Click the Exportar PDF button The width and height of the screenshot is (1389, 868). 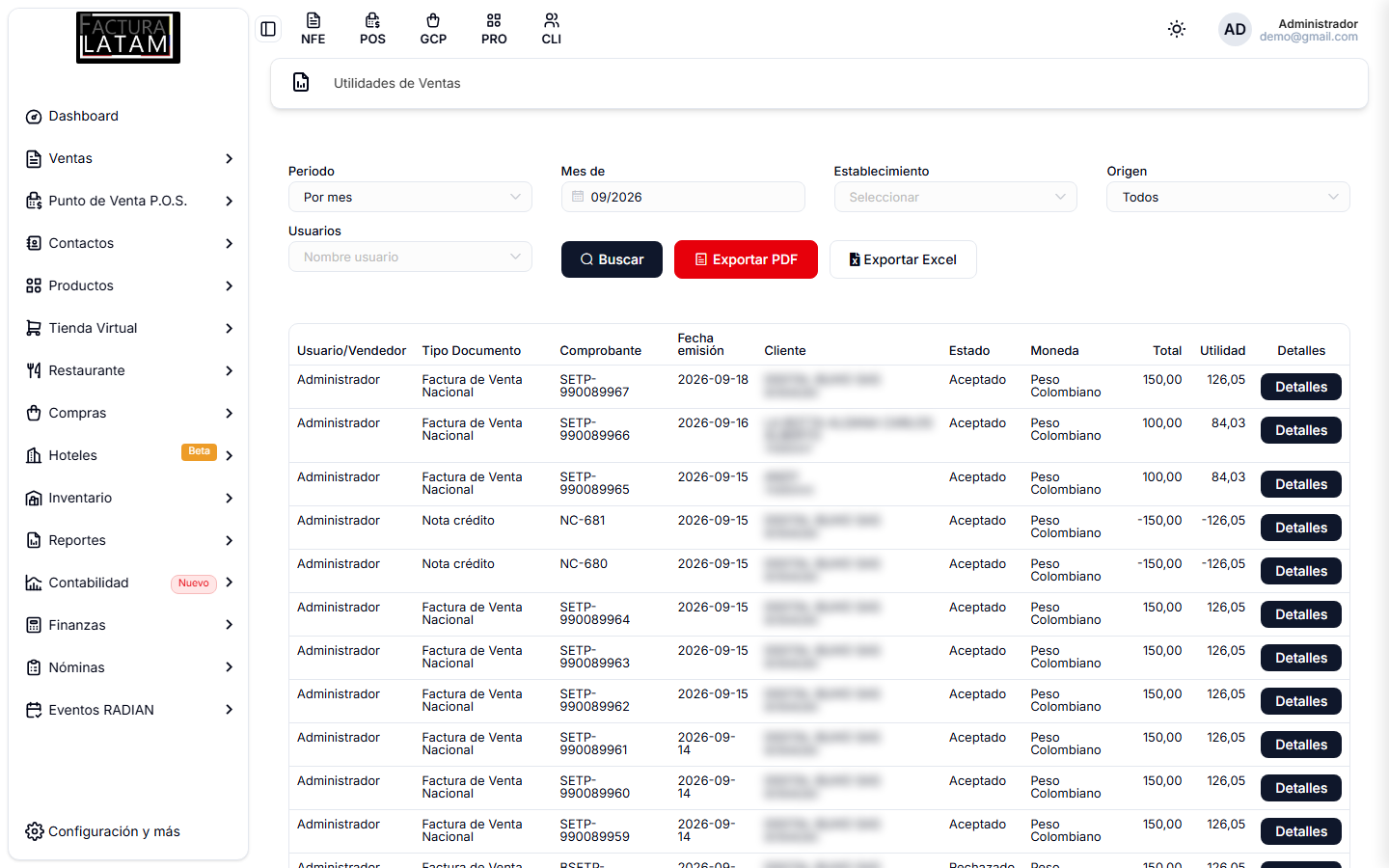point(746,259)
